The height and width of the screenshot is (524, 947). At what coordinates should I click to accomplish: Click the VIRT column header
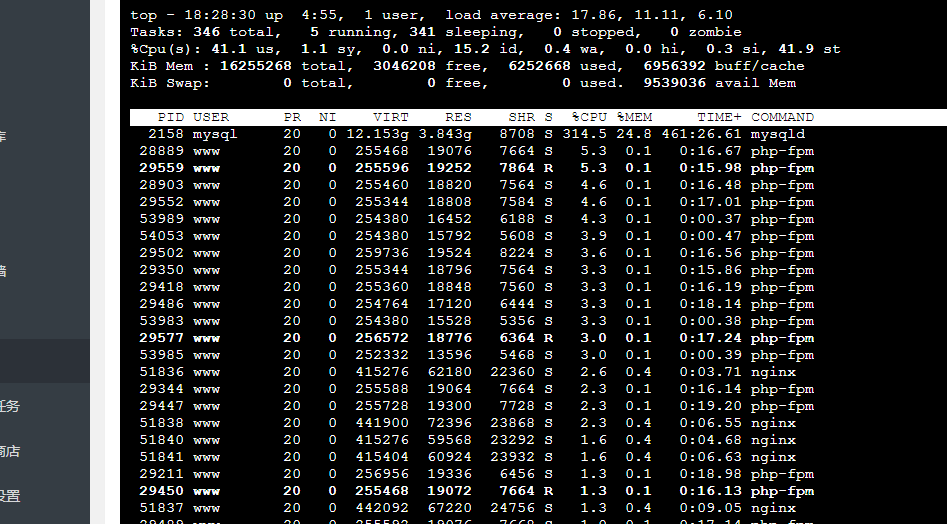(x=391, y=117)
